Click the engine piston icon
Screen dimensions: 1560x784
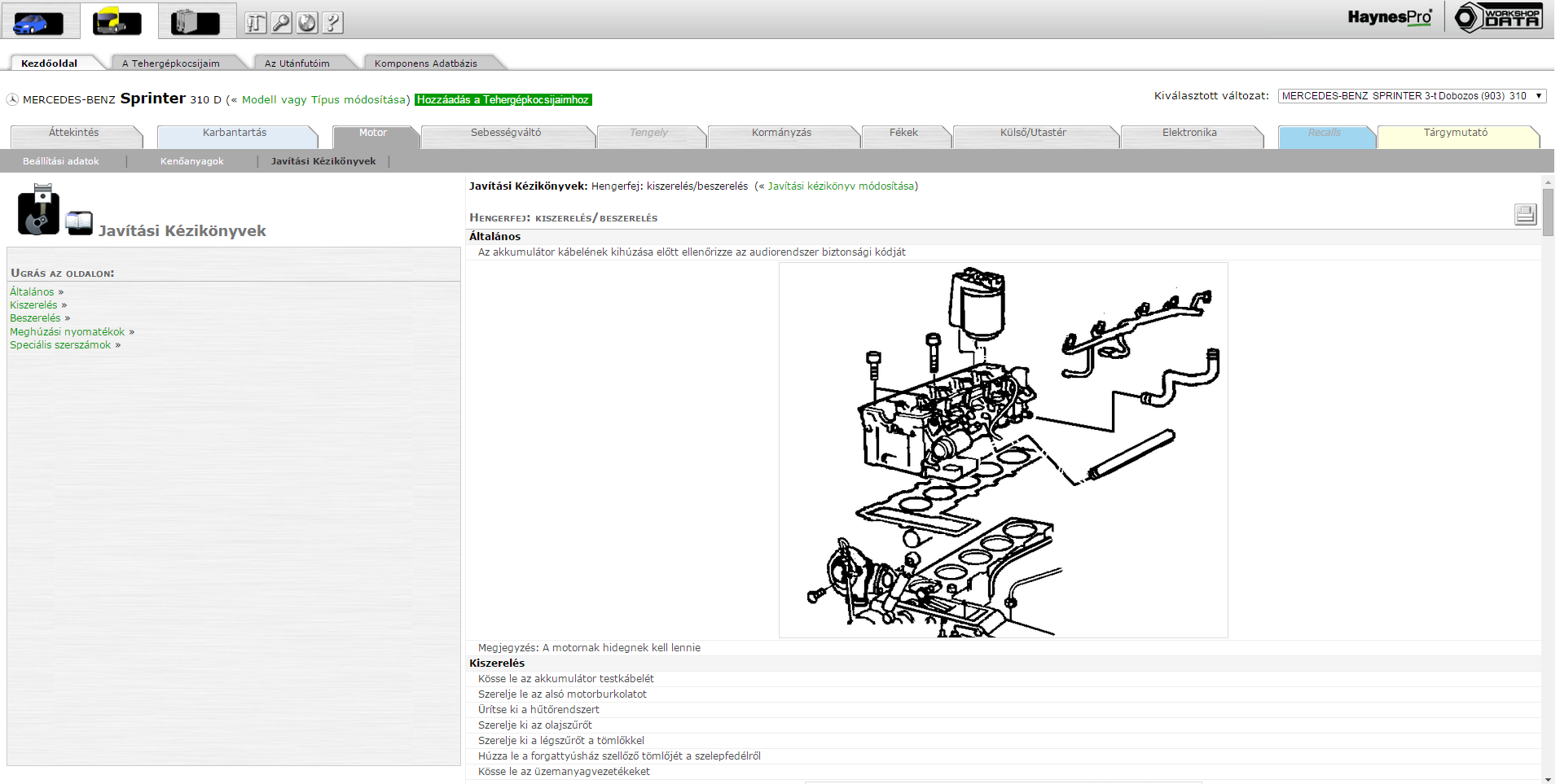click(38, 210)
